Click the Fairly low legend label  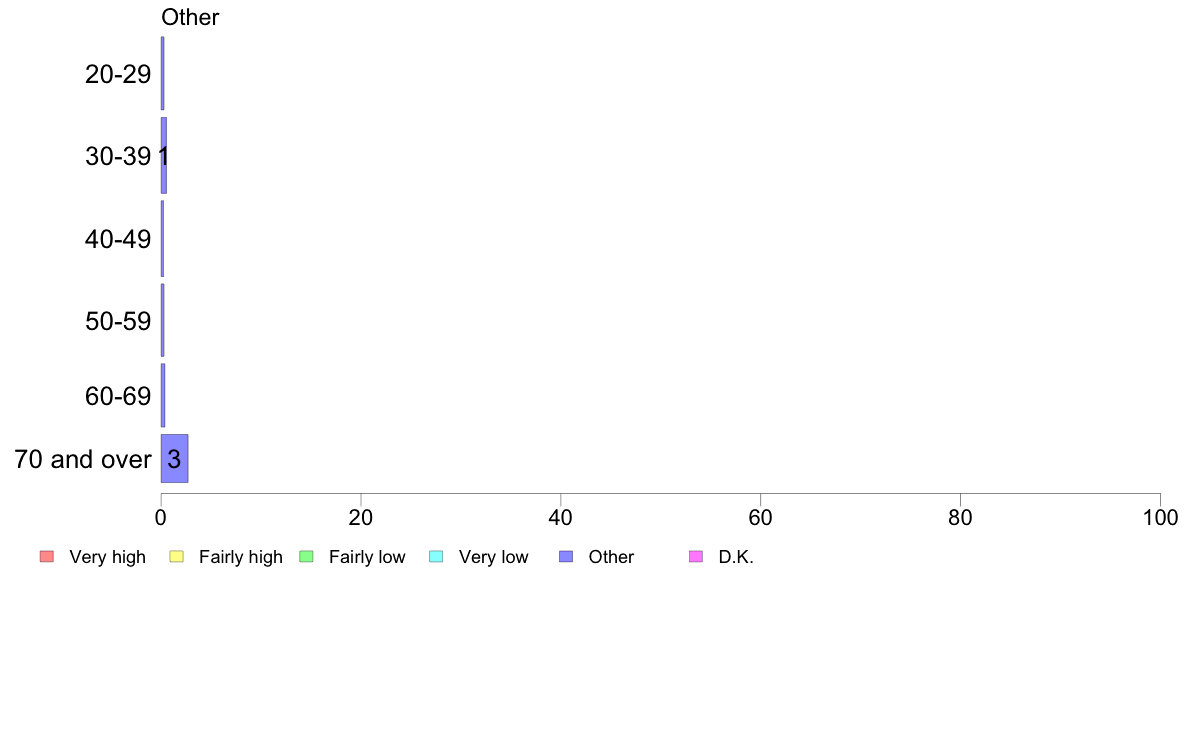click(367, 556)
